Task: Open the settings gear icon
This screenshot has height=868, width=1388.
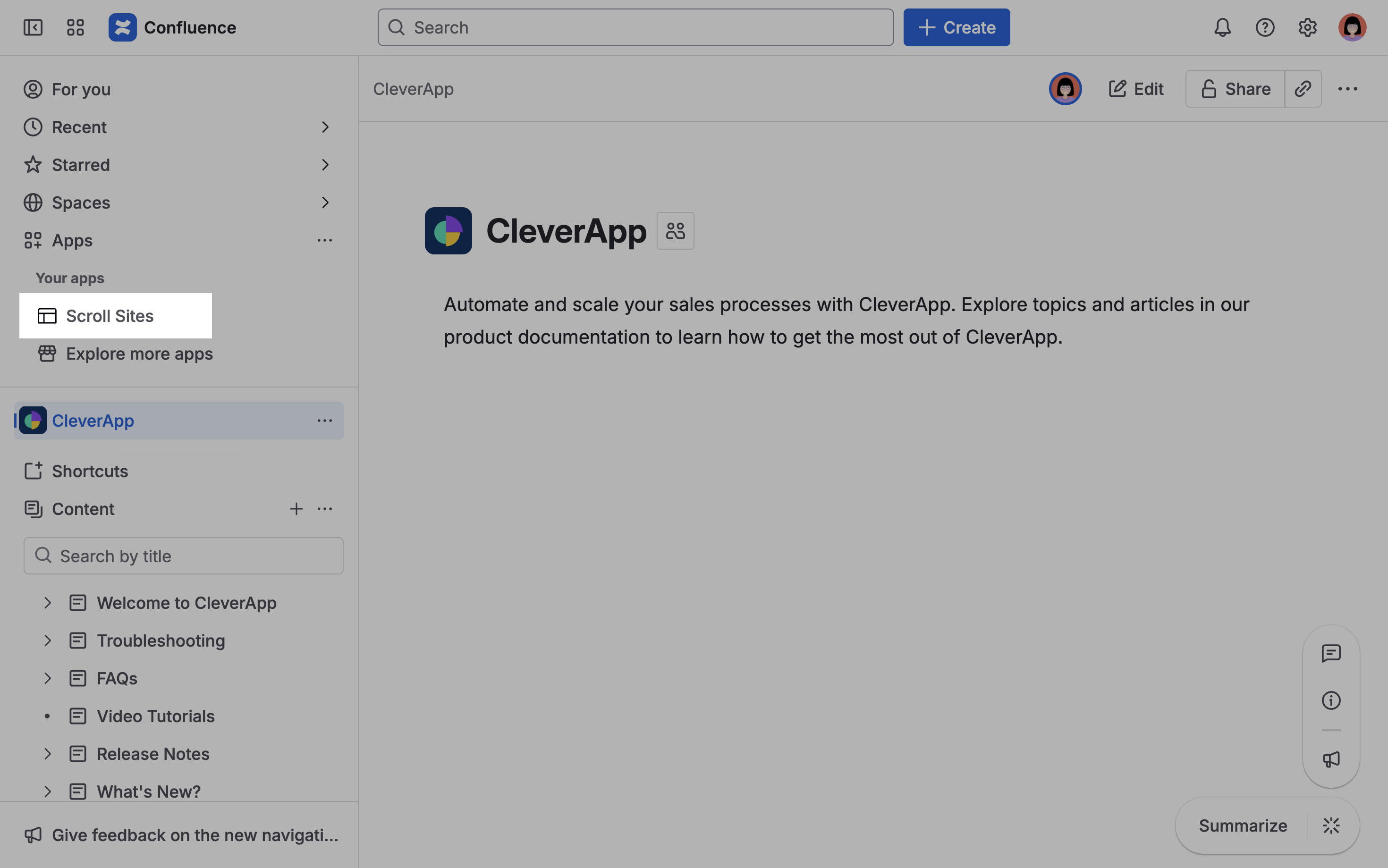Action: click(x=1307, y=27)
